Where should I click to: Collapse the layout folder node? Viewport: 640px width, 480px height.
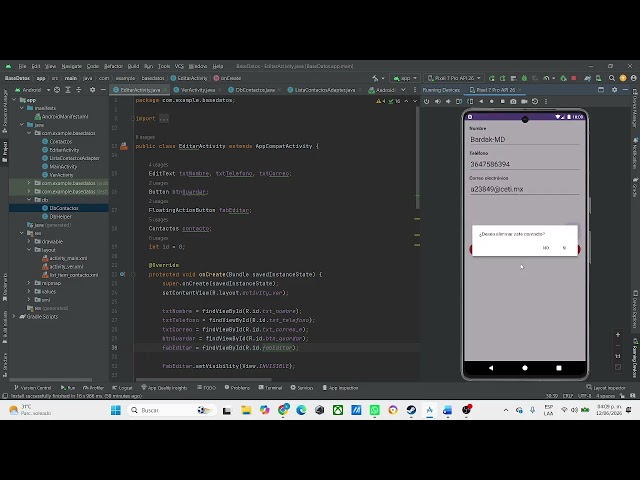click(x=29, y=249)
